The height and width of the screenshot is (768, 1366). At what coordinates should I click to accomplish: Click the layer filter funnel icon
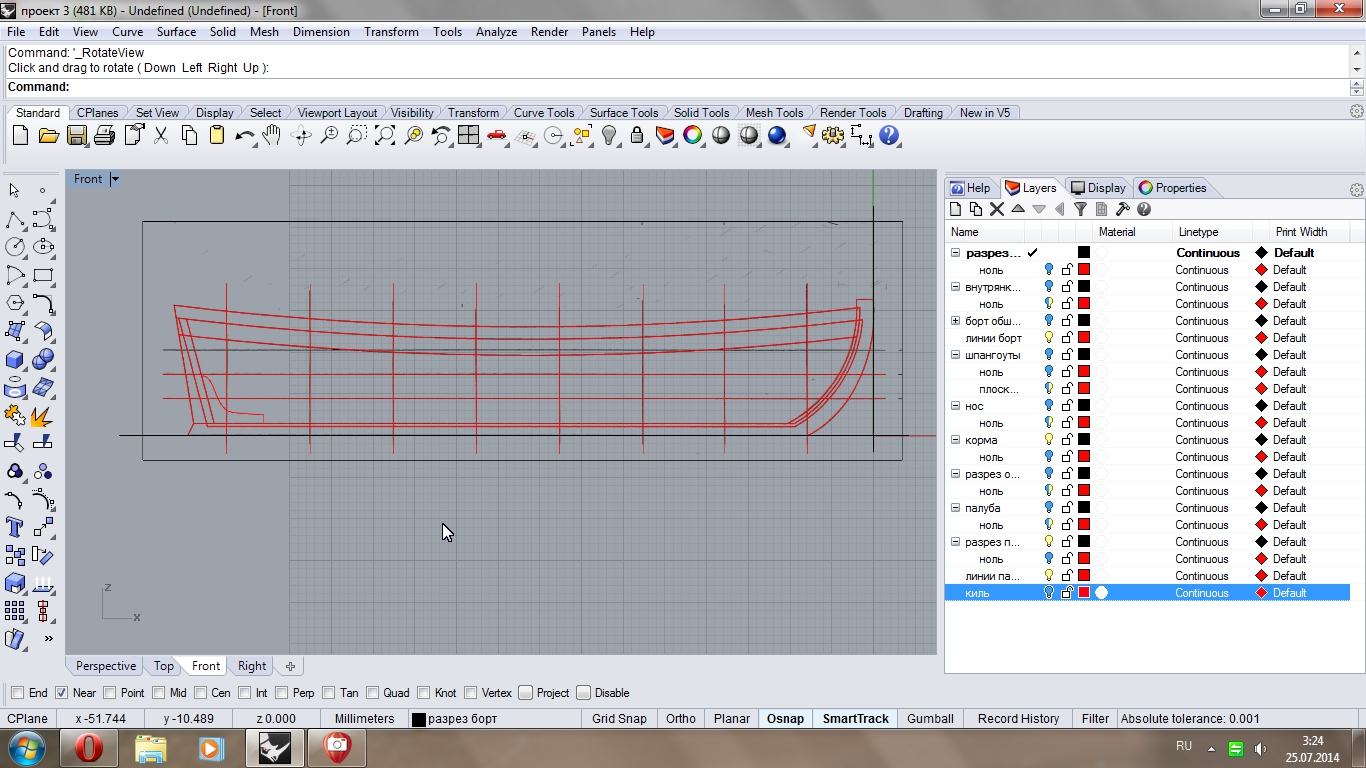point(1080,209)
